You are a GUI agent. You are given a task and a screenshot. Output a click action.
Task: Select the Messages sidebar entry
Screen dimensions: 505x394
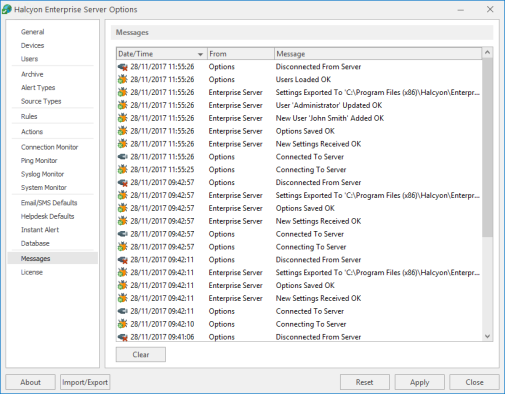[x=53, y=259]
